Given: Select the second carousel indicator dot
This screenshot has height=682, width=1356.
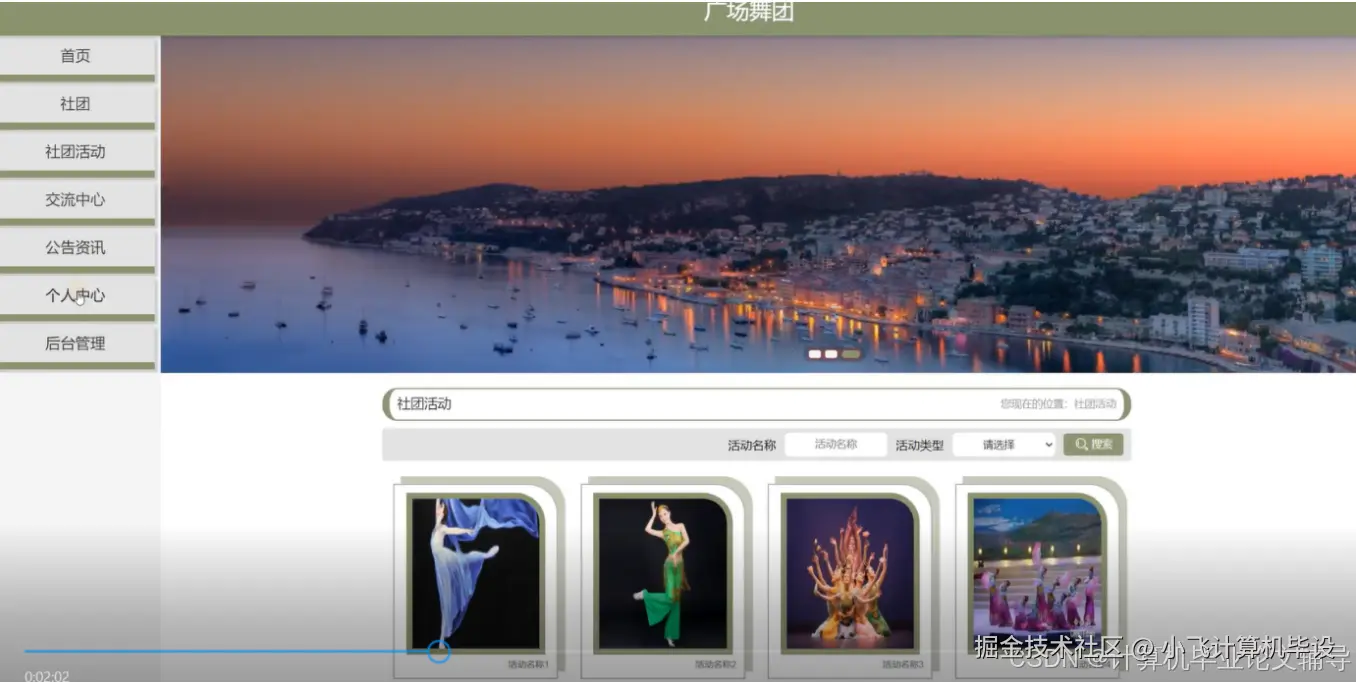Looking at the screenshot, I should point(831,354).
